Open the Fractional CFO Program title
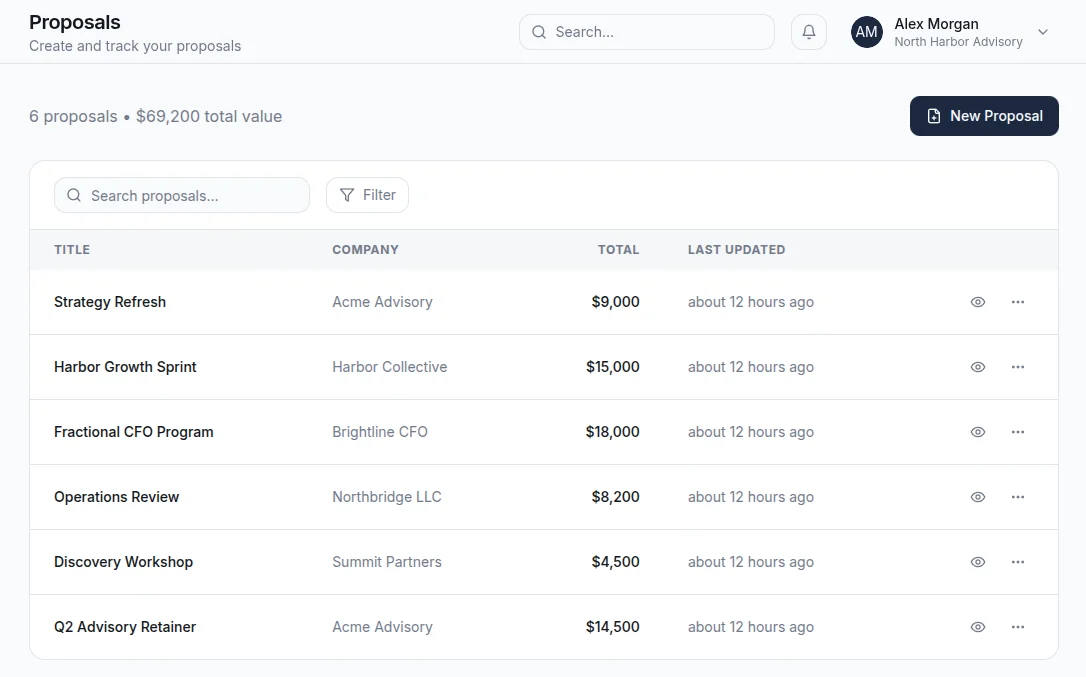The image size is (1086, 677). (134, 432)
